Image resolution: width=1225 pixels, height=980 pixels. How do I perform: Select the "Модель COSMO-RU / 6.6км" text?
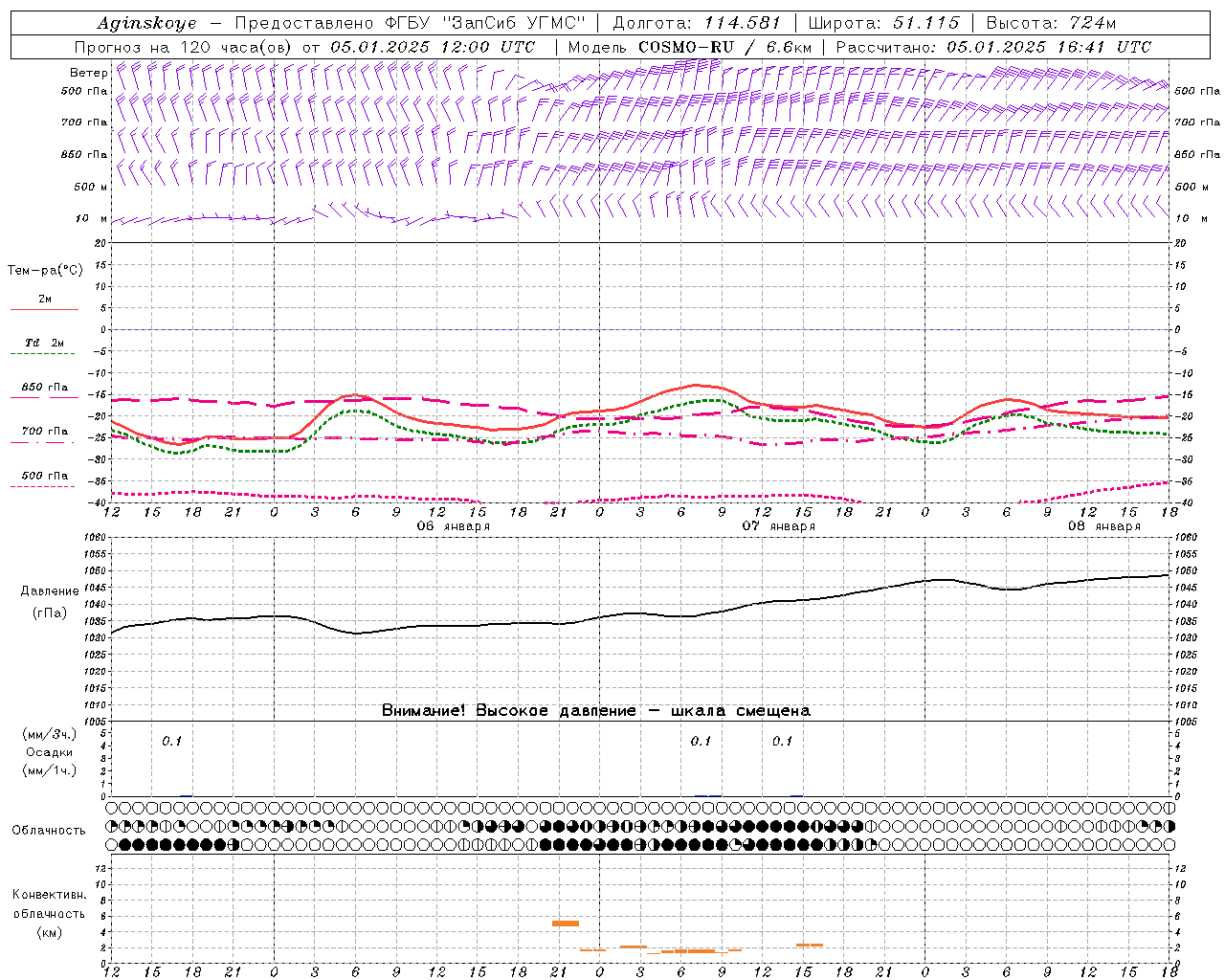coord(692,47)
